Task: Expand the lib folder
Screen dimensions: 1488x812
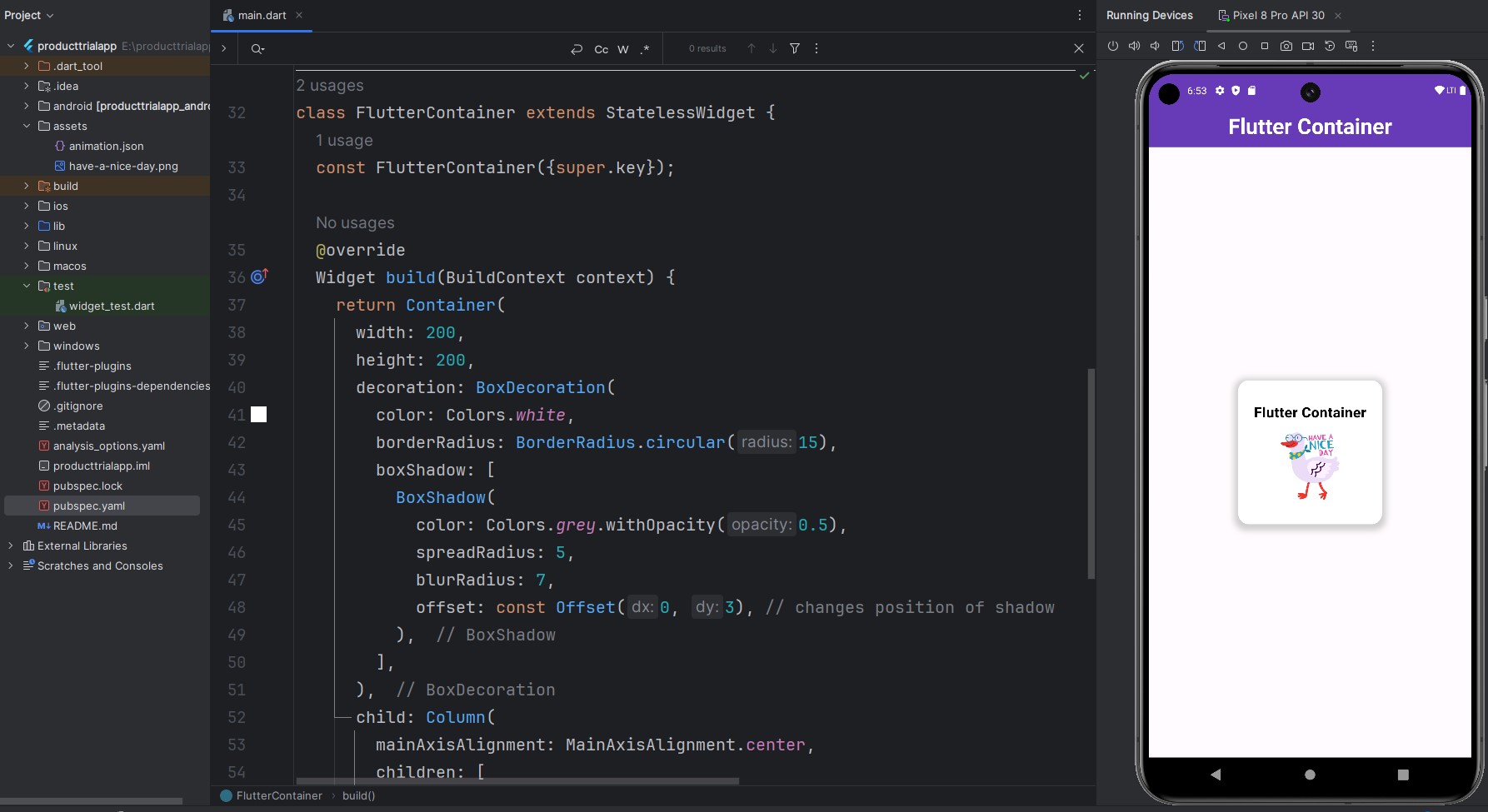Action: point(26,226)
